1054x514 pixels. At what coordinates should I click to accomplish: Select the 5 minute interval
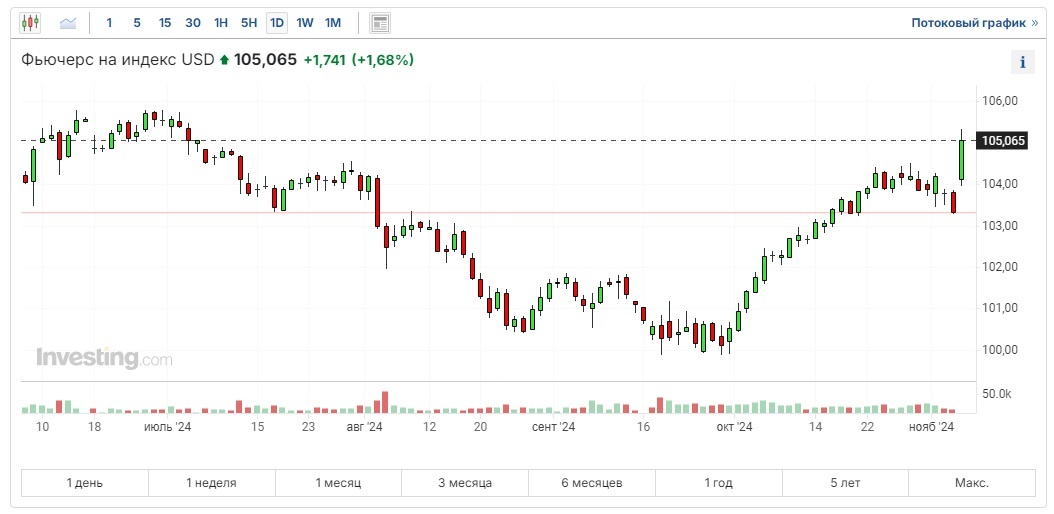click(137, 23)
